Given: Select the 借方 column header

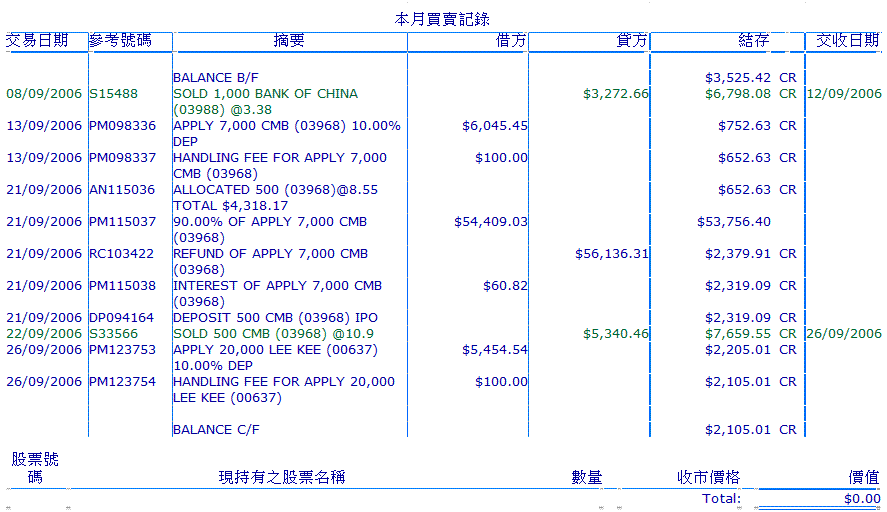Looking at the screenshot, I should tap(511, 41).
